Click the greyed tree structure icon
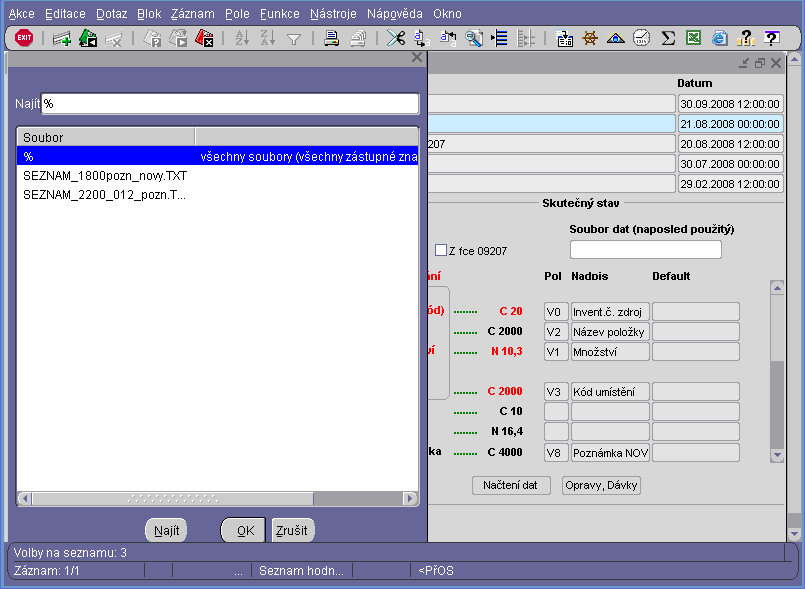Screen dimensions: 805x589 [526, 39]
